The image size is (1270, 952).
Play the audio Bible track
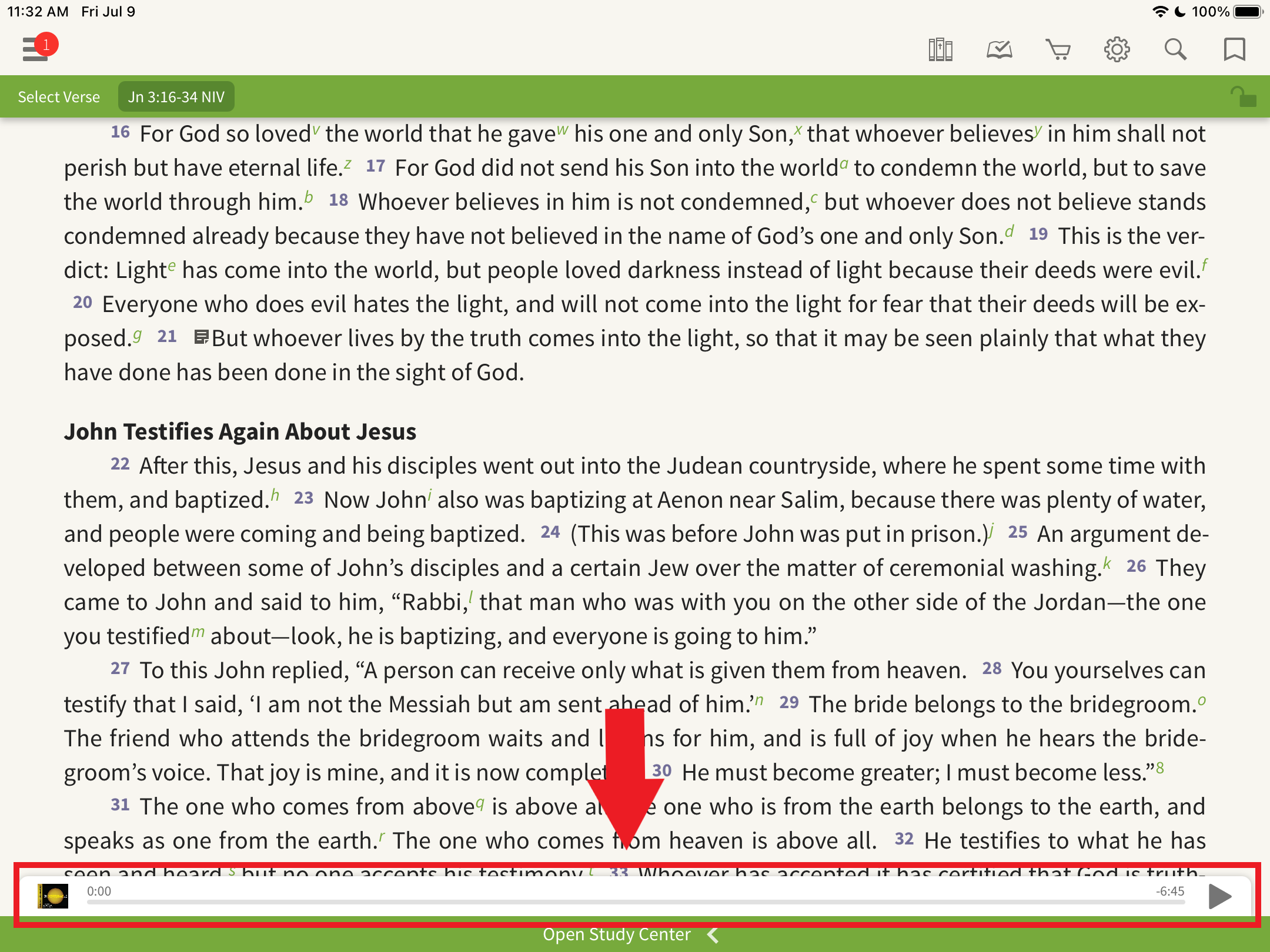(x=1220, y=897)
